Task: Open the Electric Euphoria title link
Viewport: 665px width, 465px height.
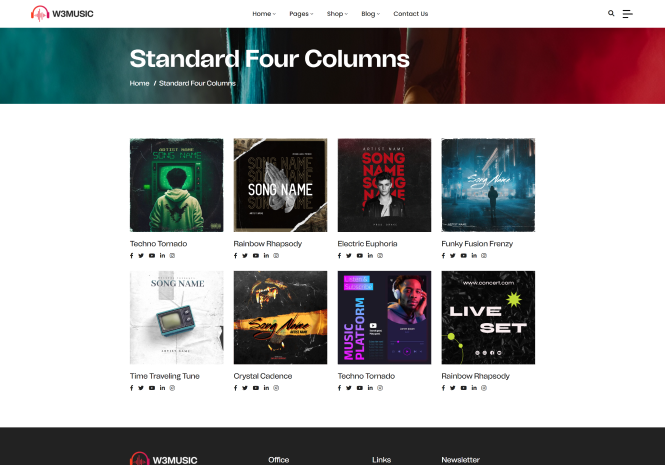Action: pyautogui.click(x=367, y=244)
